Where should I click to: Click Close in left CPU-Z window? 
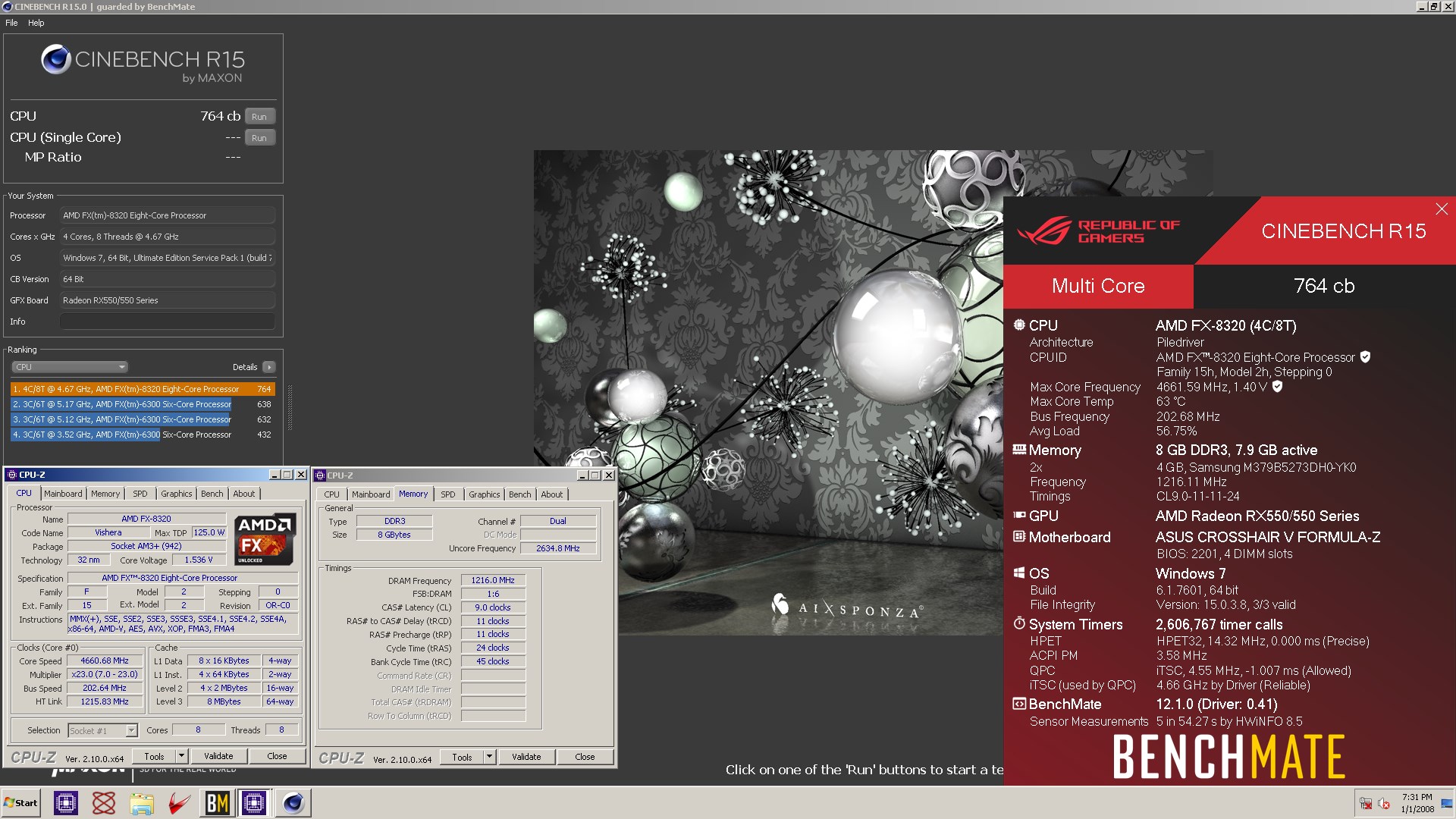click(278, 756)
